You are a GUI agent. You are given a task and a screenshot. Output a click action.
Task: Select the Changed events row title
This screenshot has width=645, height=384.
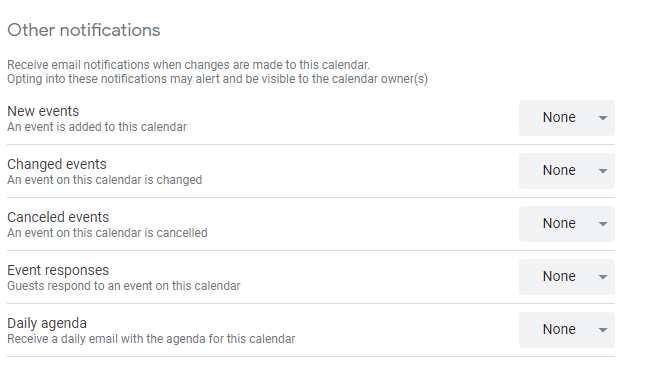coord(57,164)
